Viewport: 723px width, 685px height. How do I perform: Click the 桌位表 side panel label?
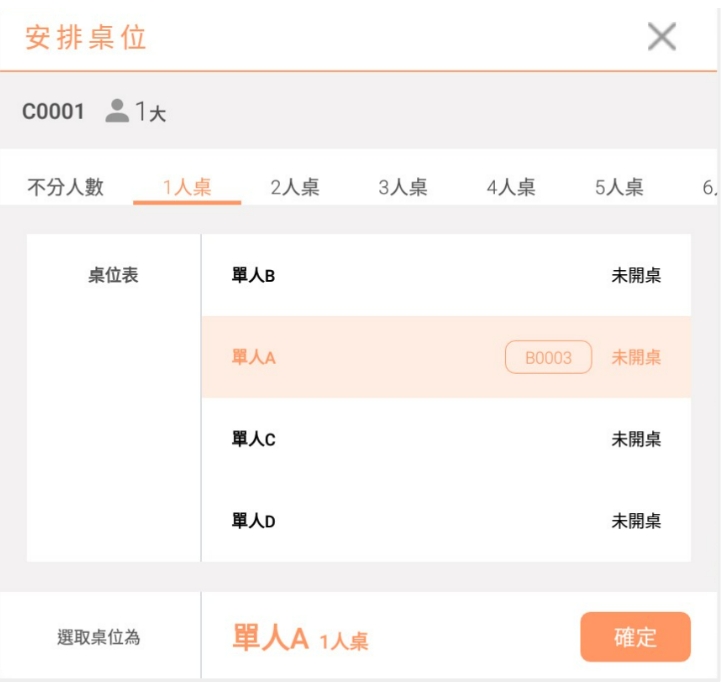tap(113, 276)
